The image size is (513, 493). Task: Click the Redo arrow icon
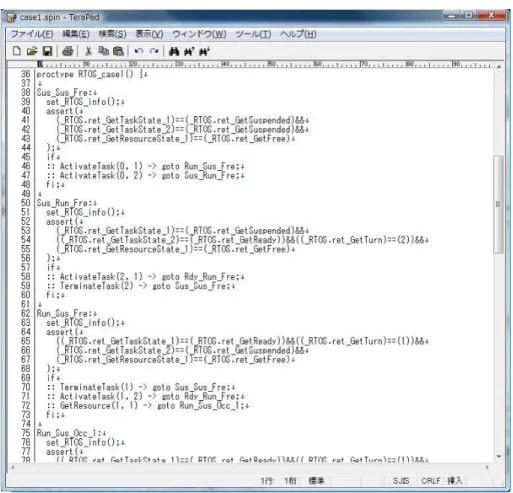pos(154,51)
